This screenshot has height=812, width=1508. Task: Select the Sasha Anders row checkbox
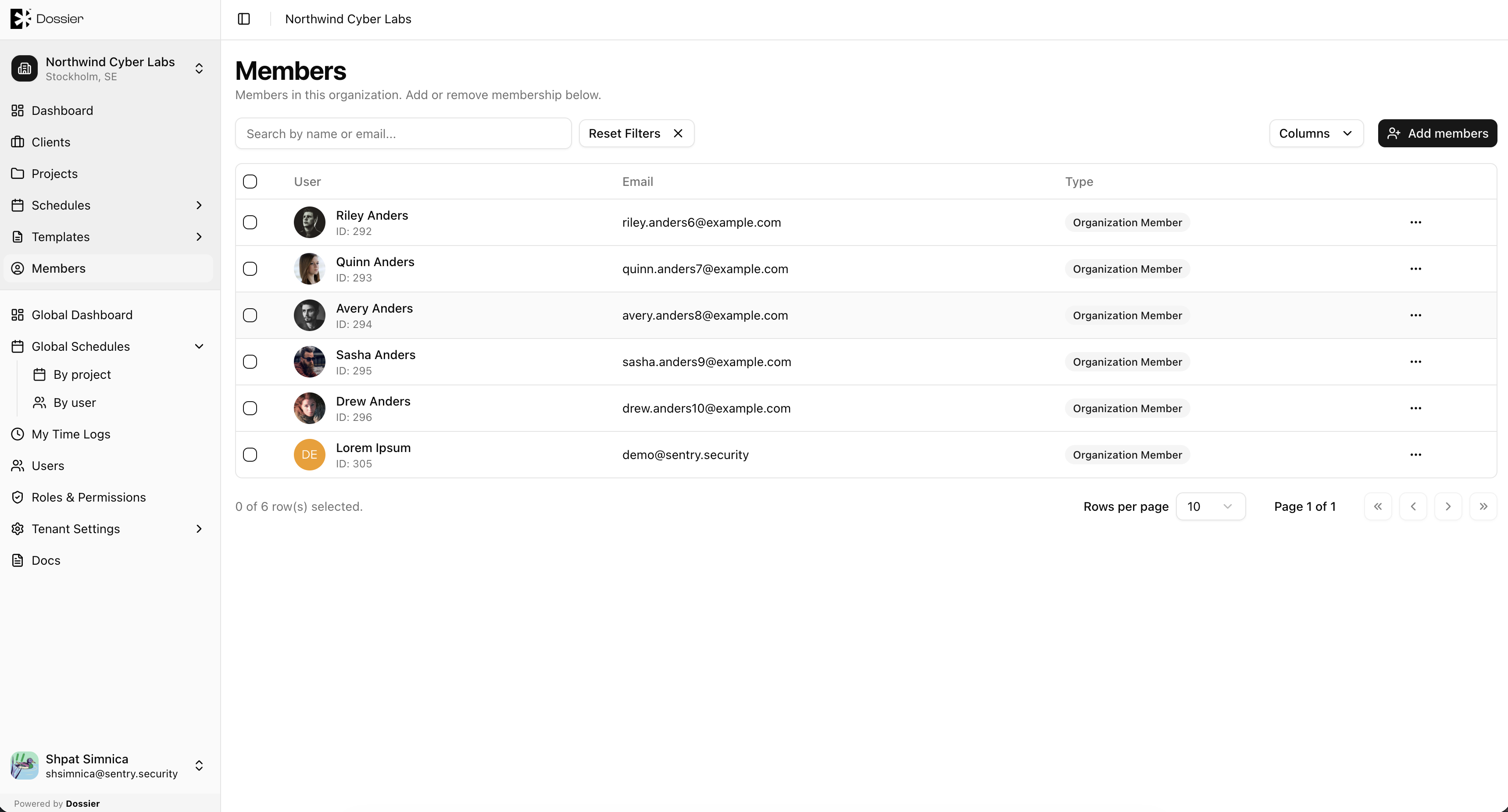tap(250, 362)
